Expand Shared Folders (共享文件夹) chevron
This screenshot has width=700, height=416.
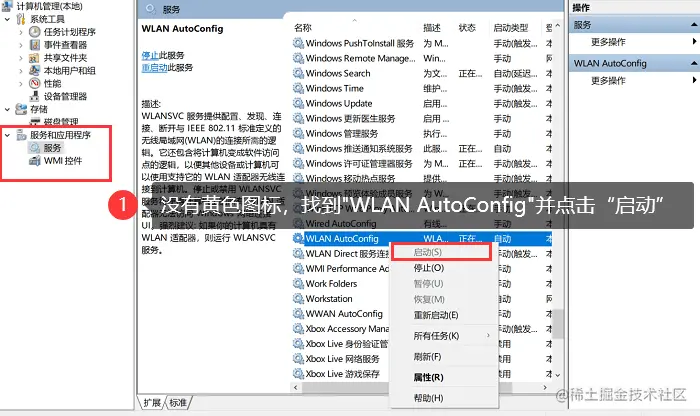pos(21,58)
